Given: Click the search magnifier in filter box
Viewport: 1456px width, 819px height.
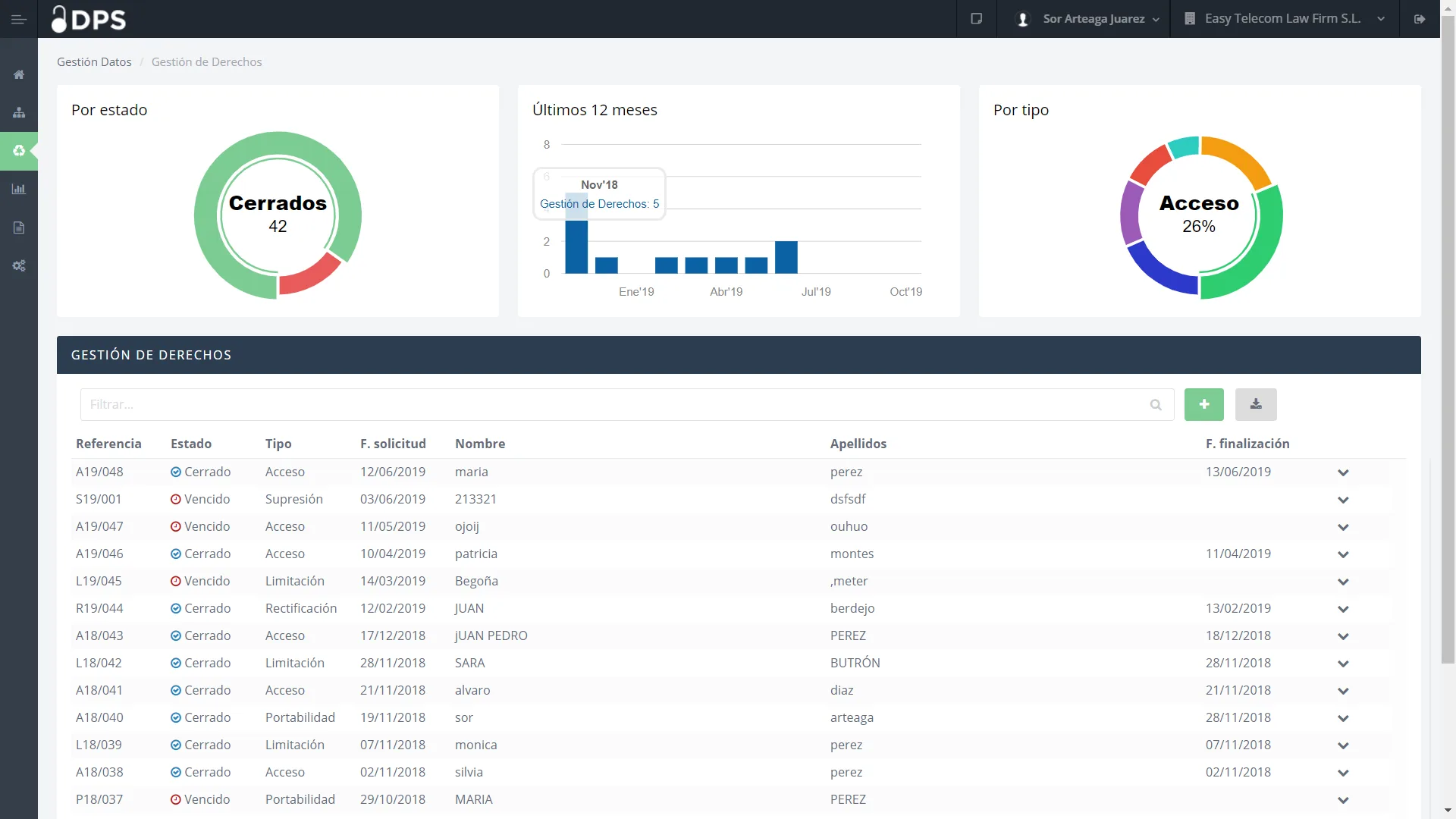Looking at the screenshot, I should (1156, 405).
